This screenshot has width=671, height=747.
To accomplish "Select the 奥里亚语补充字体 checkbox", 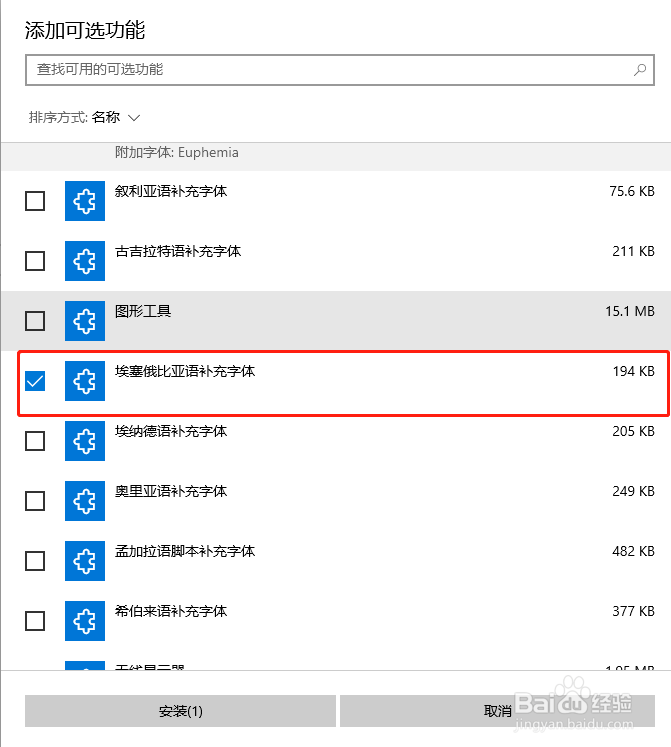I will [x=35, y=501].
